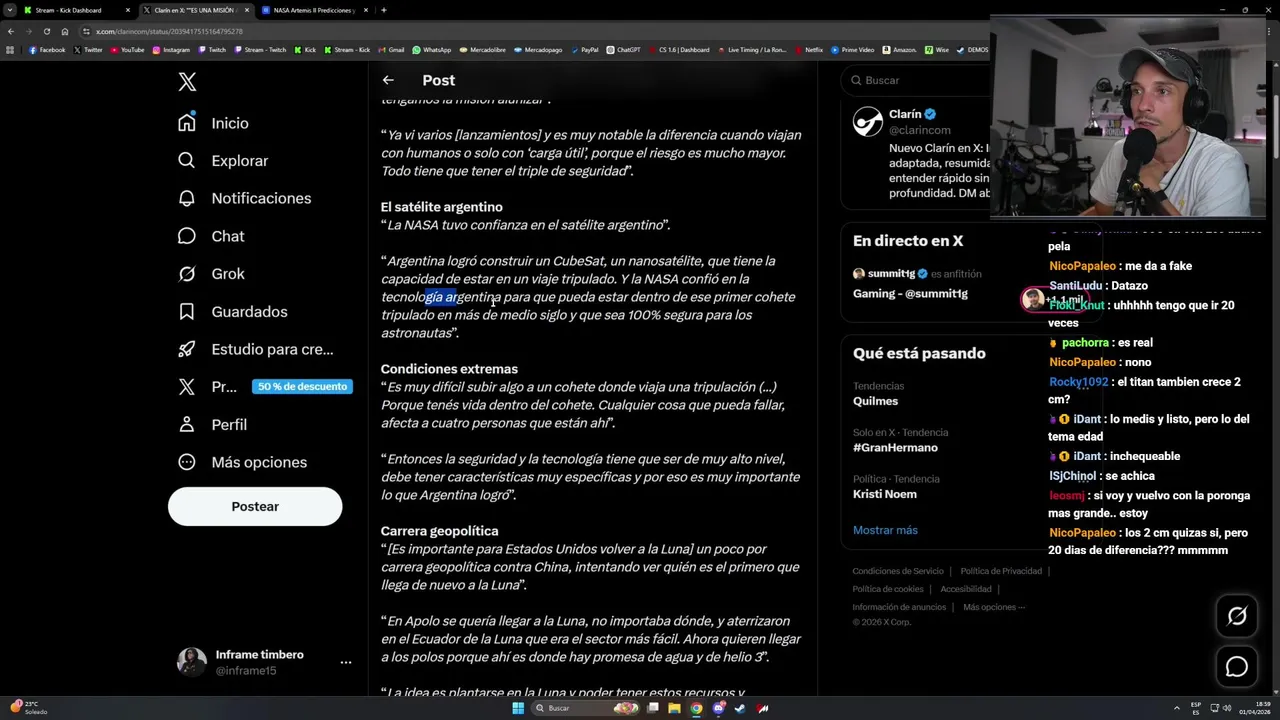The width and height of the screenshot is (1280, 720).
Task: Open the WhatsApp bookmark
Action: pos(432,50)
